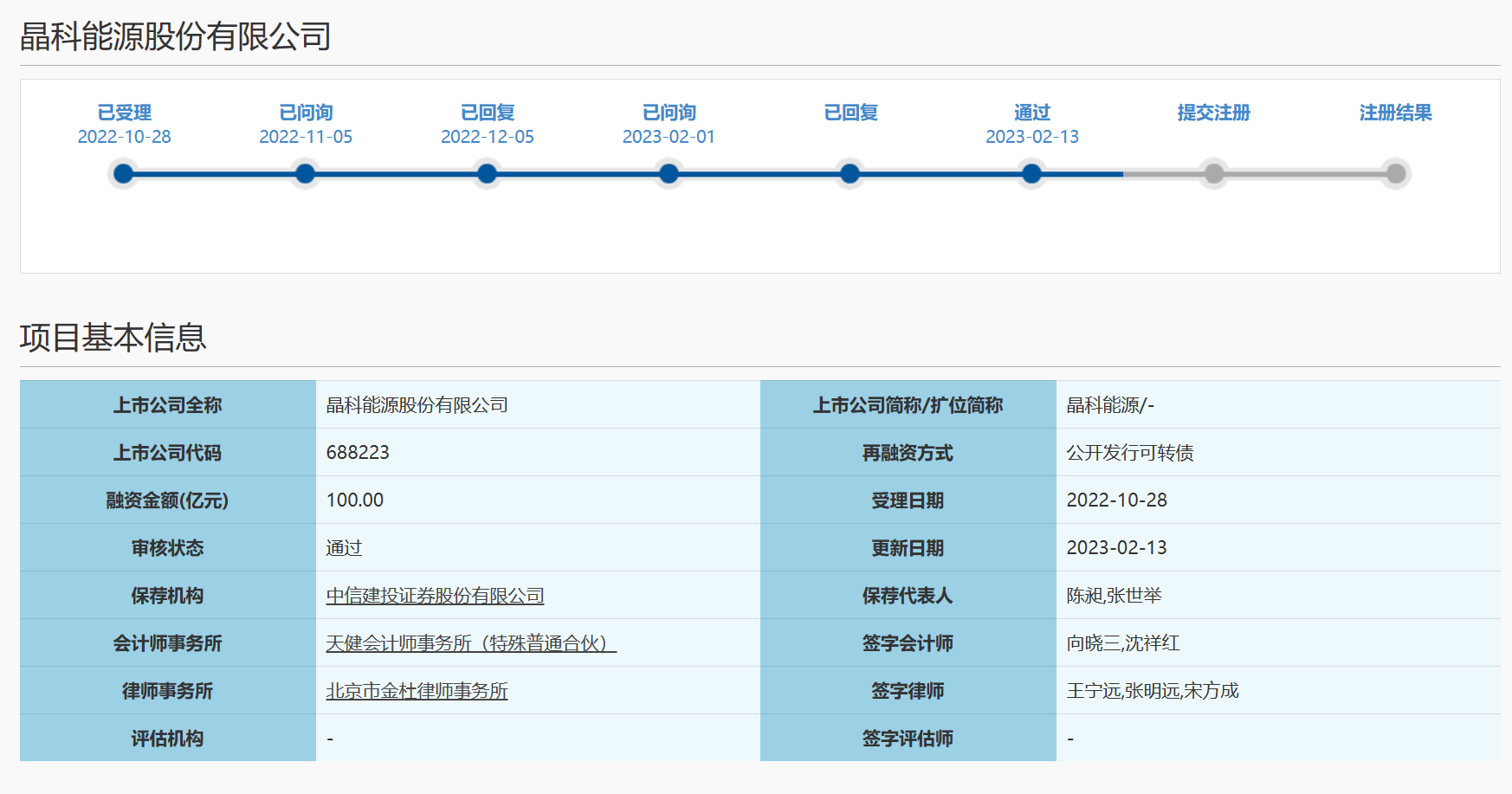Click the 已问询 2022-11-05 timeline dot

click(x=305, y=174)
